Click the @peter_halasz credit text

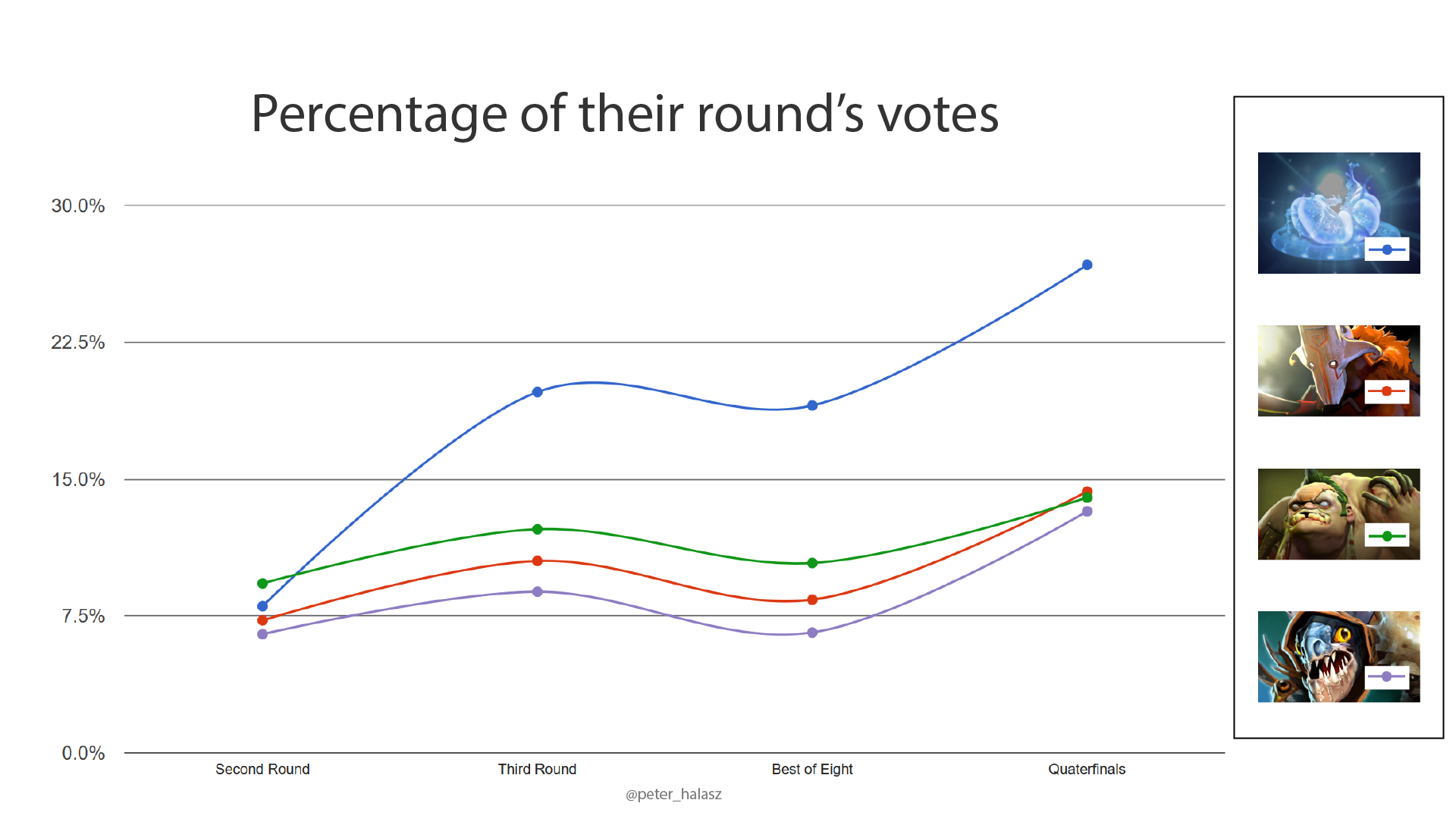pyautogui.click(x=673, y=794)
